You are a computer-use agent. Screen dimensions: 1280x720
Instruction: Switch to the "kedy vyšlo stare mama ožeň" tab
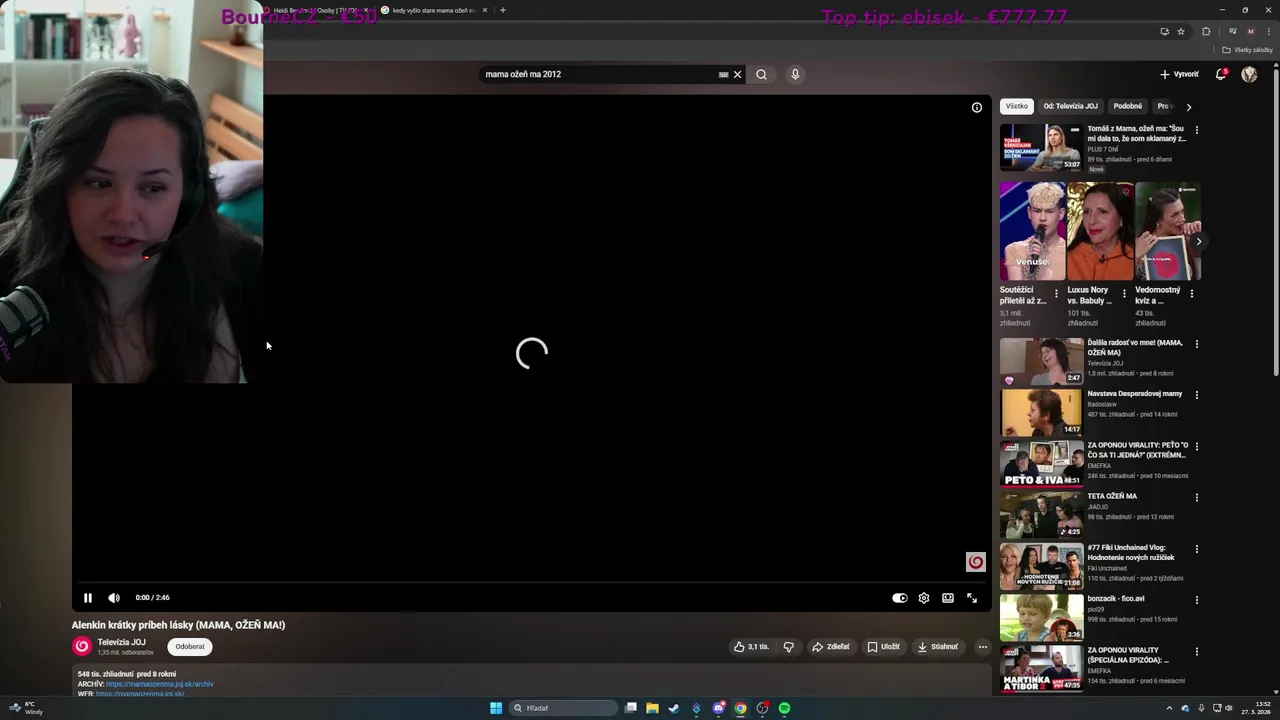434,10
